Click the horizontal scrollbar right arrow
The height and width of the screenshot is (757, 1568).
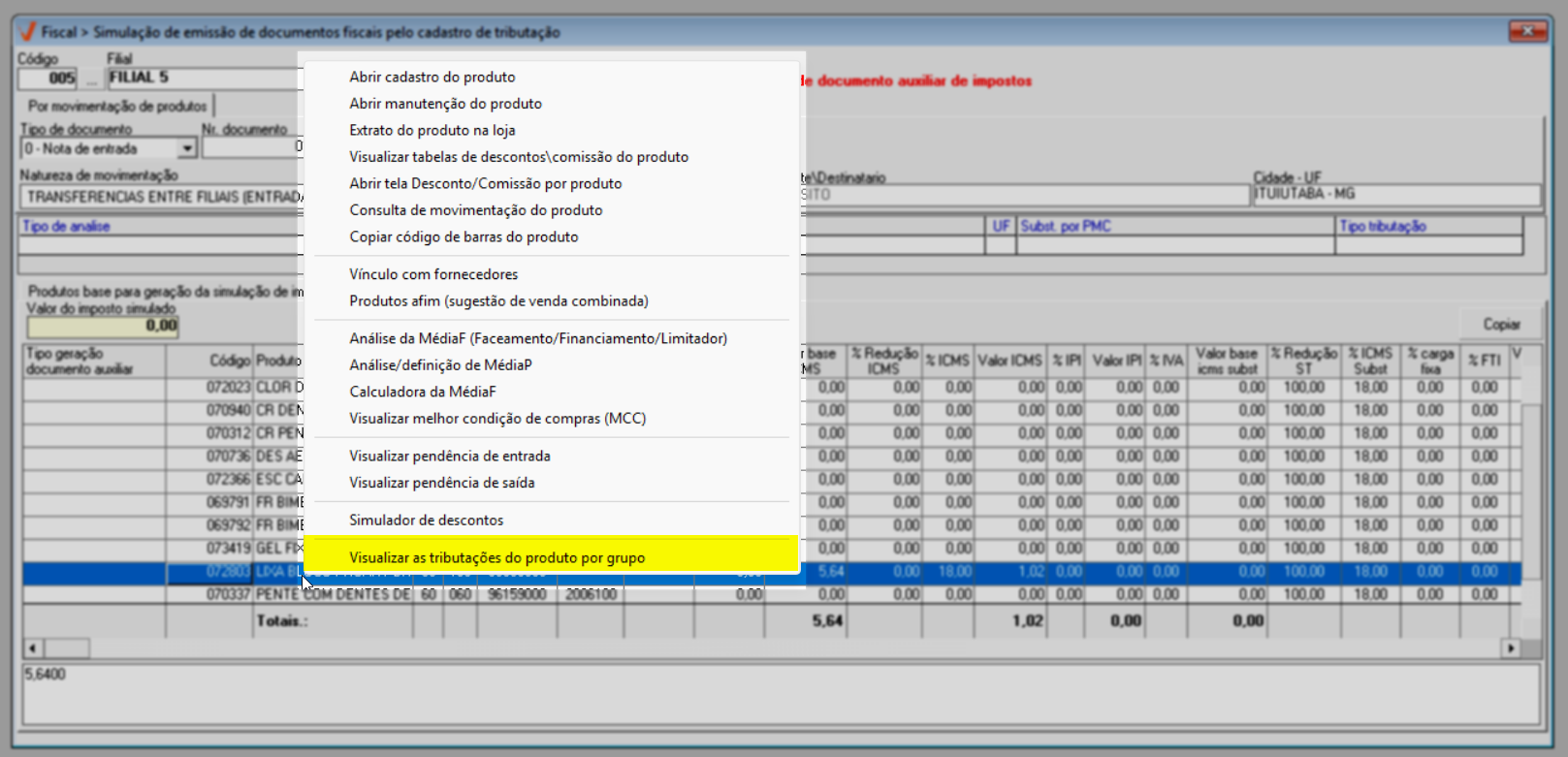pyautogui.click(x=1510, y=647)
